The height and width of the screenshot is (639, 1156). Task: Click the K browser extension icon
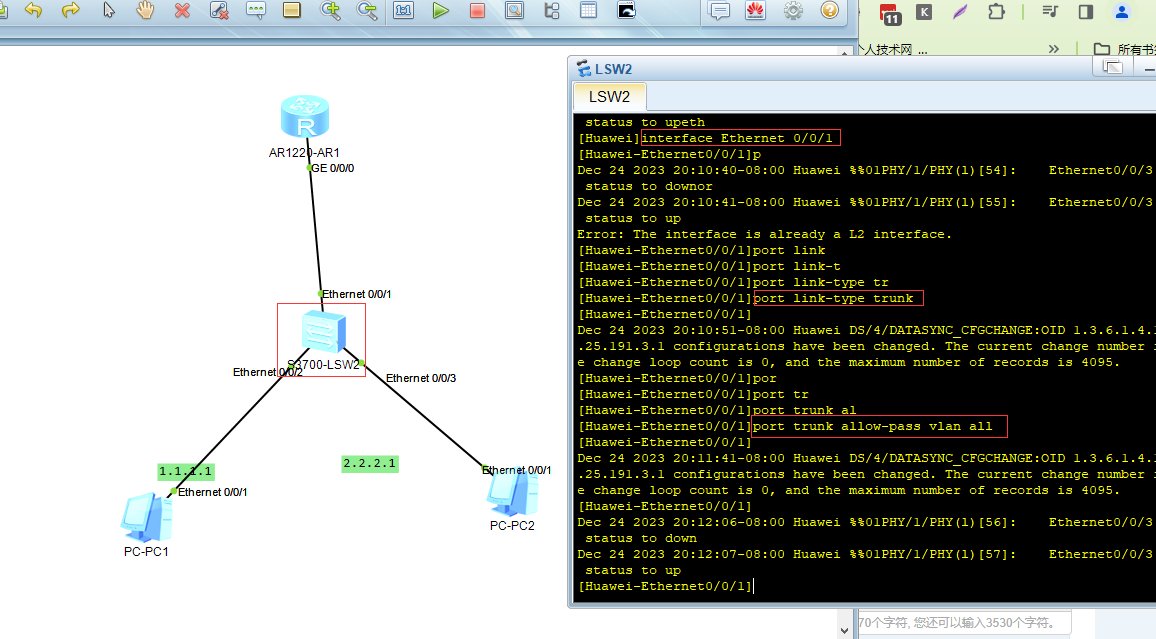coord(924,12)
